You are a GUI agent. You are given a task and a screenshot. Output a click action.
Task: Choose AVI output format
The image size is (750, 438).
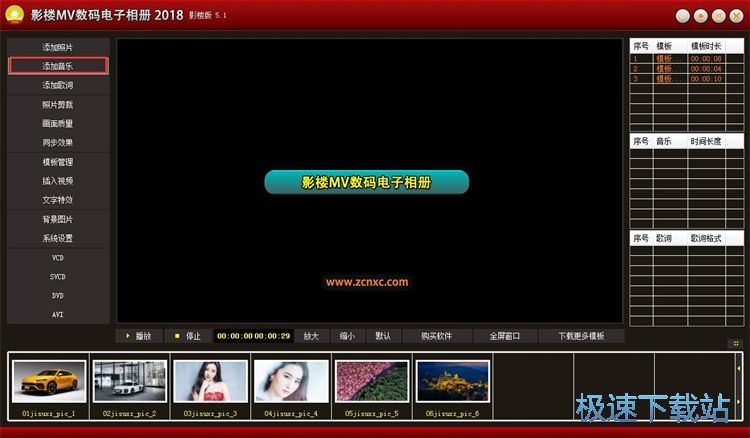click(58, 315)
